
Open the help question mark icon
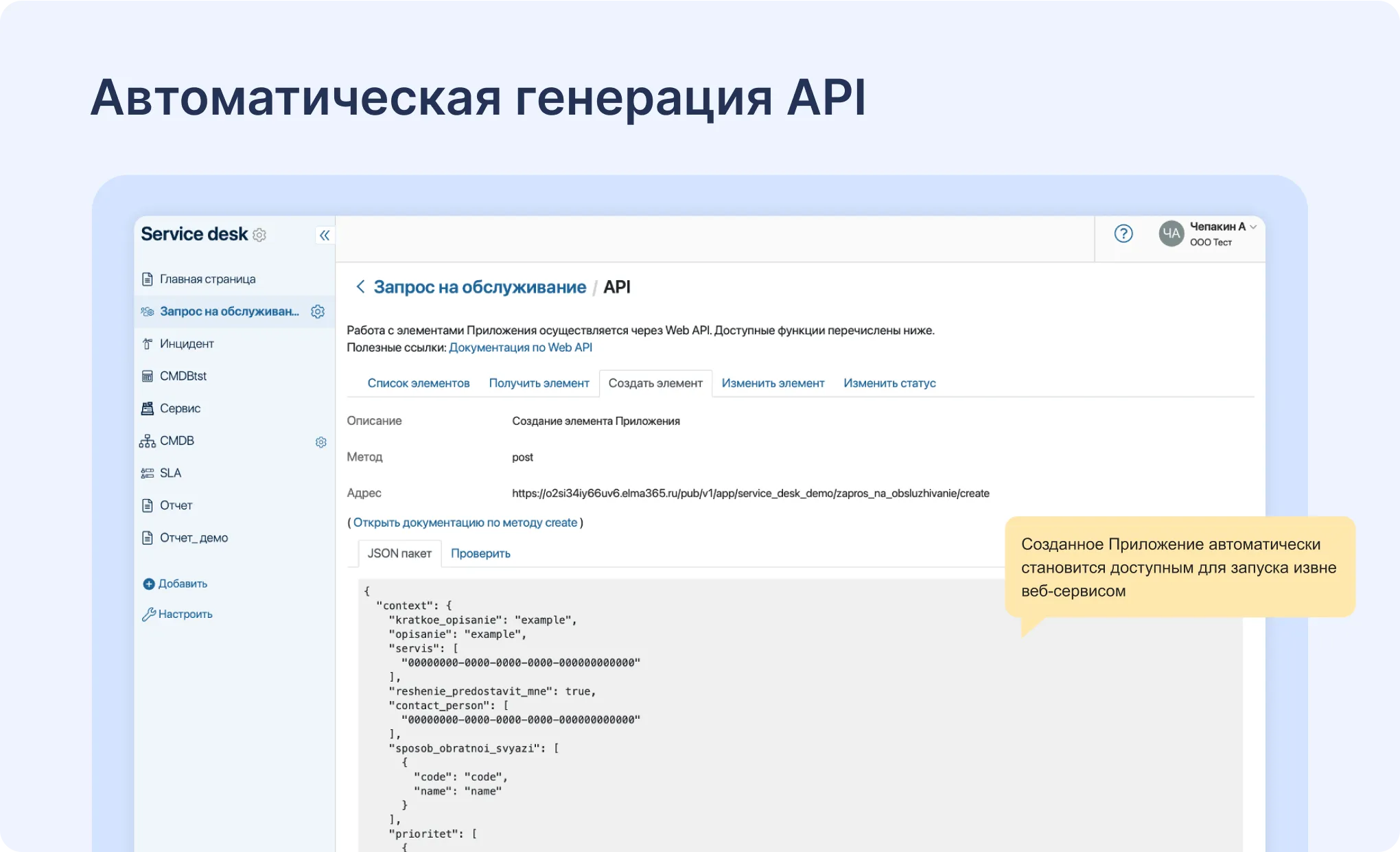pyautogui.click(x=1123, y=233)
